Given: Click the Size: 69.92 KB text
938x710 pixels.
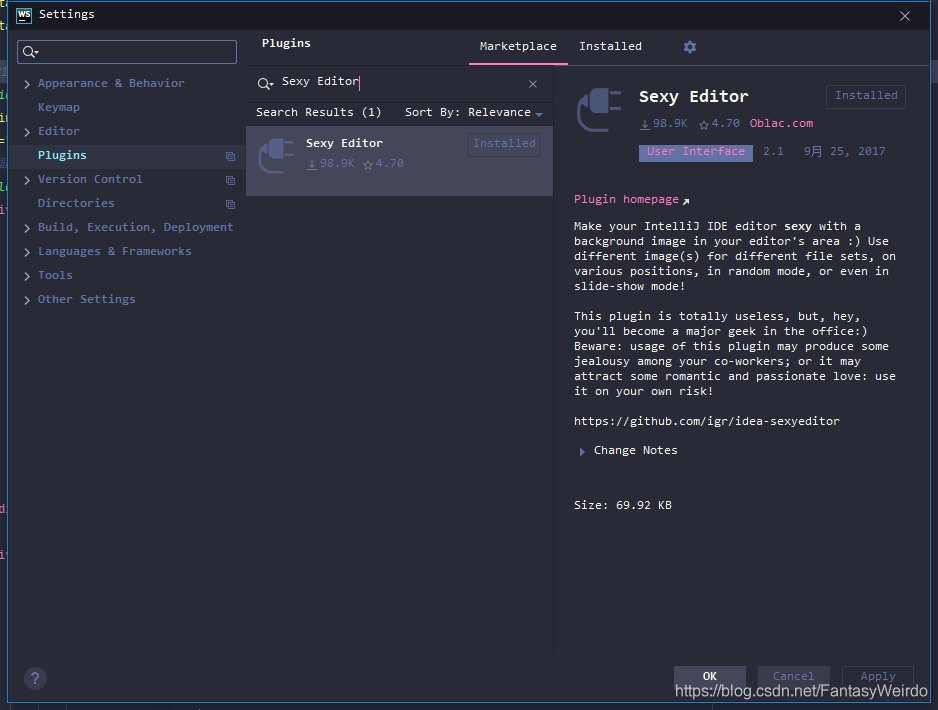Looking at the screenshot, I should (623, 505).
